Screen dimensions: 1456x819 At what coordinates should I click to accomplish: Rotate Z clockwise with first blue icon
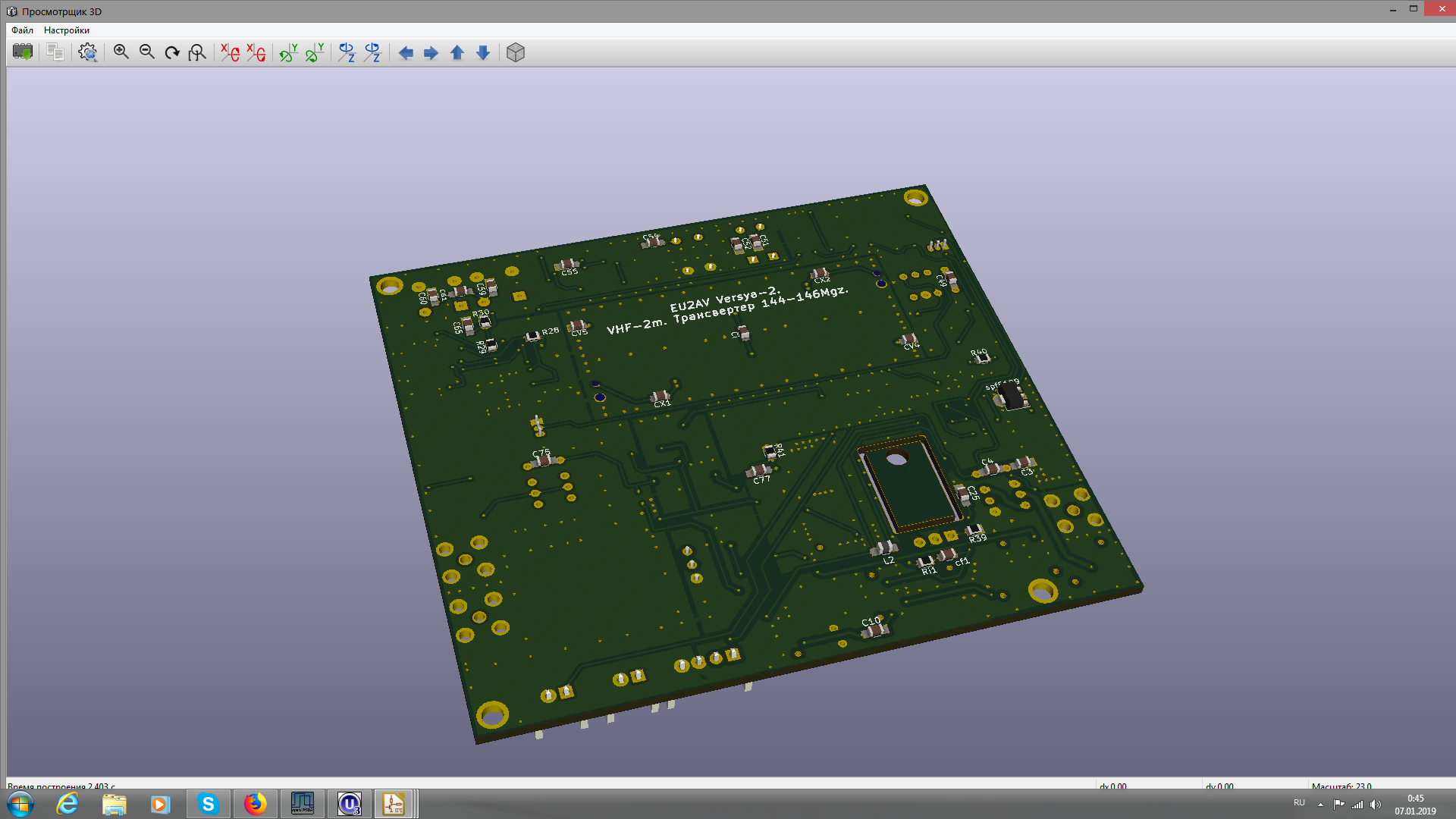click(x=347, y=52)
